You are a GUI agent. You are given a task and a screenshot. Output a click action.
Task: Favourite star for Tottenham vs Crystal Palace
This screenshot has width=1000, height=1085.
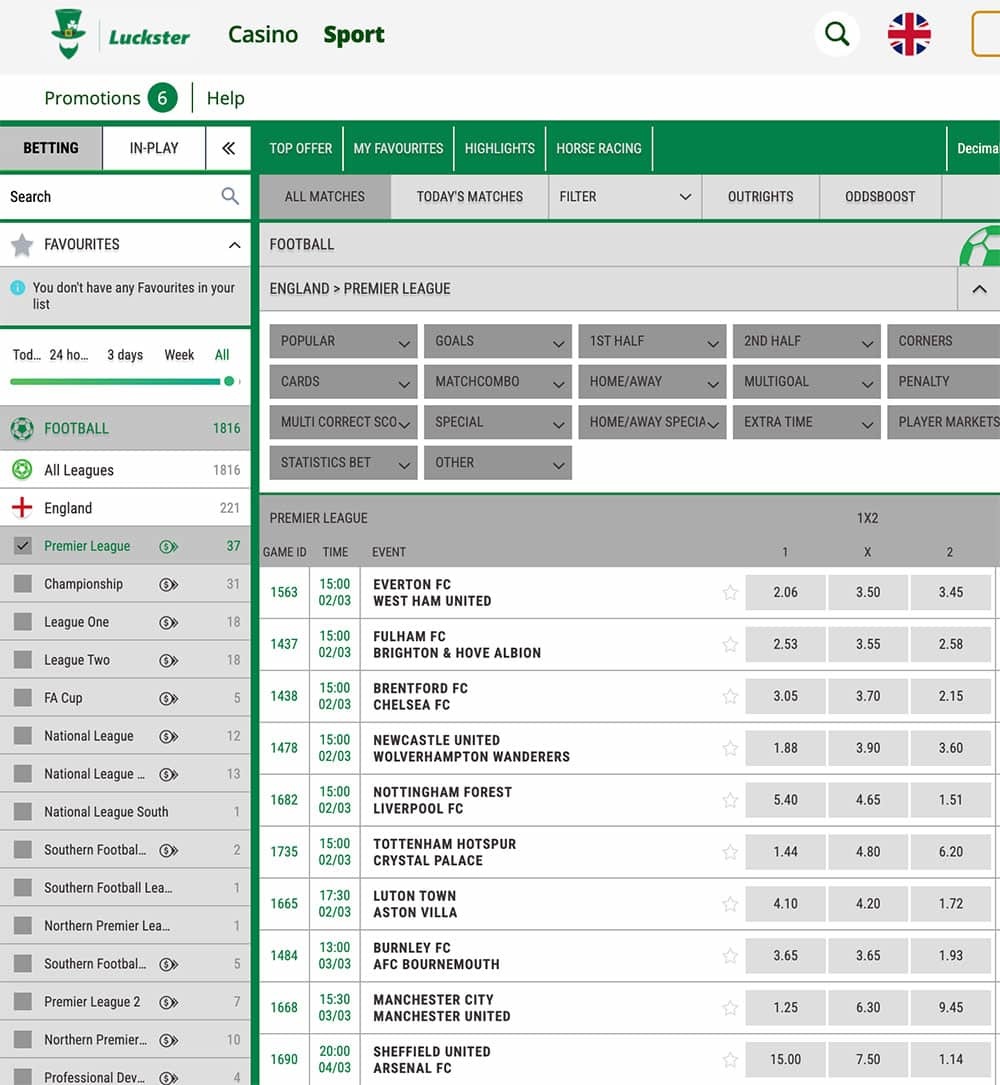(x=730, y=852)
